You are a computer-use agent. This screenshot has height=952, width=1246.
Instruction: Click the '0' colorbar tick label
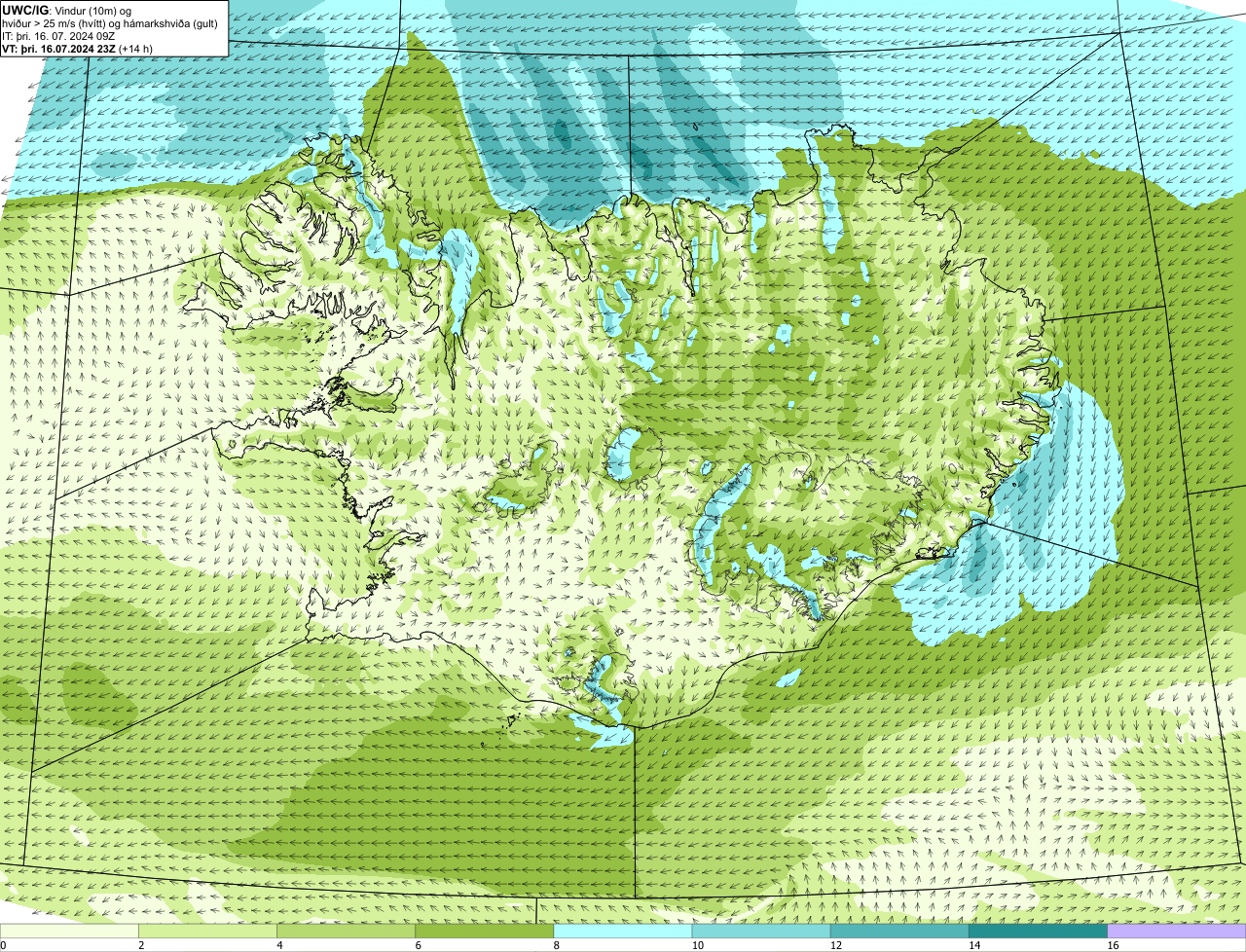click(3, 945)
